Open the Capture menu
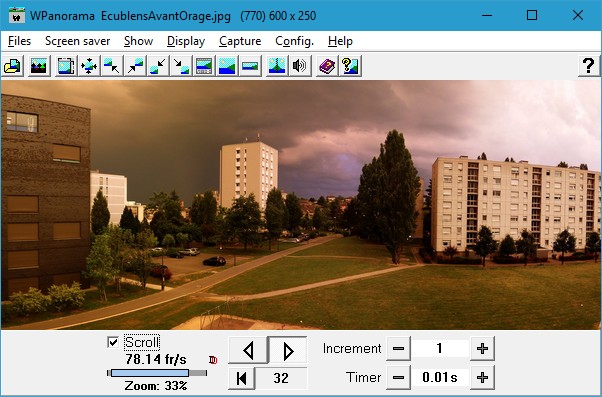Viewport: 602px width, 397px height. [x=240, y=41]
